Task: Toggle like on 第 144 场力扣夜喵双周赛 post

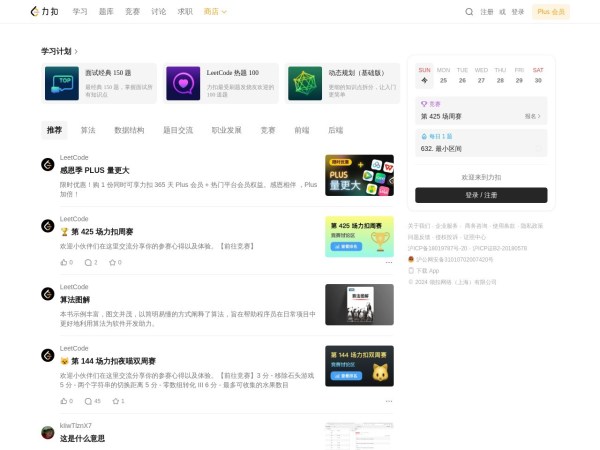Action: (65, 400)
